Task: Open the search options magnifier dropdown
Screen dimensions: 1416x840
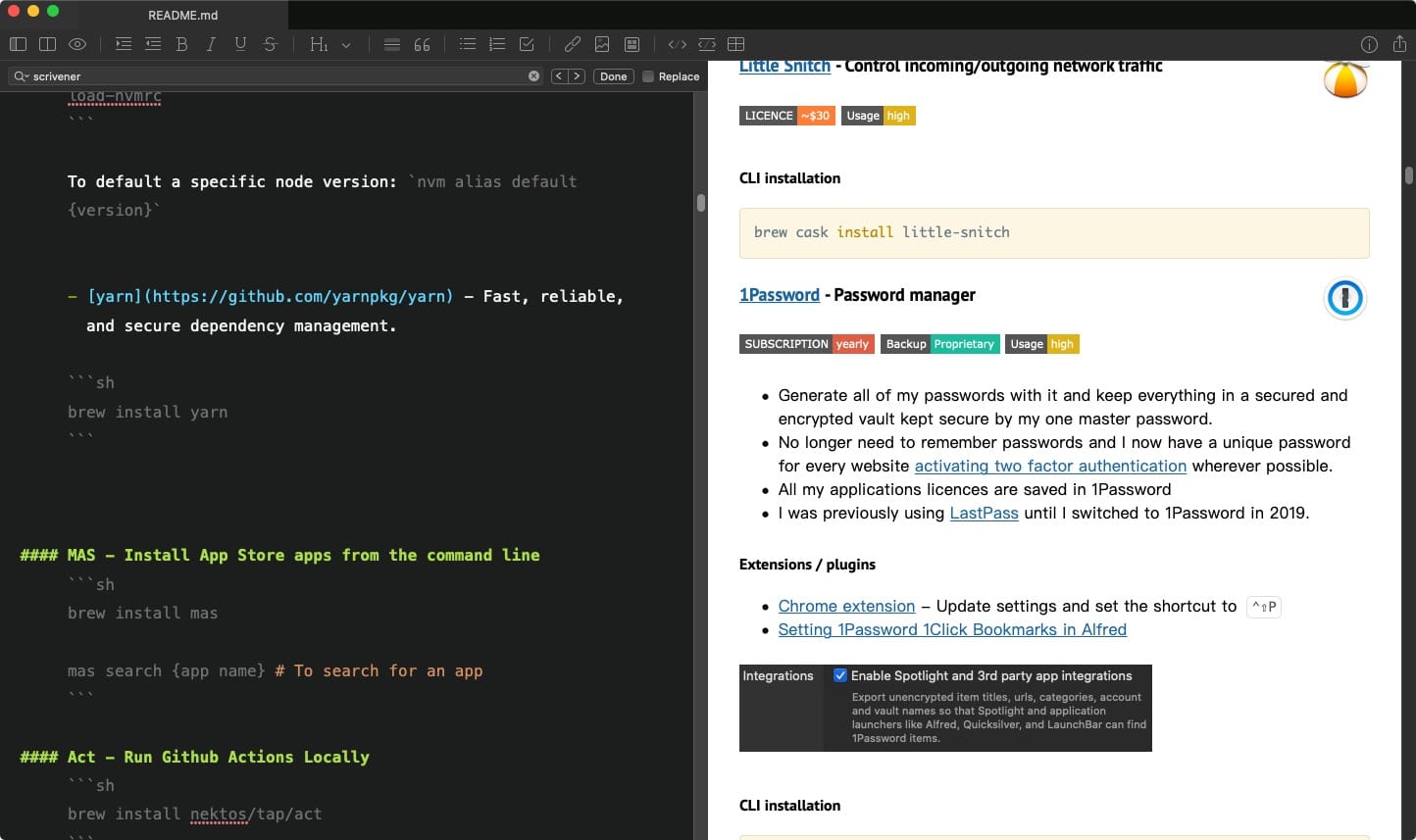Action: pos(21,76)
